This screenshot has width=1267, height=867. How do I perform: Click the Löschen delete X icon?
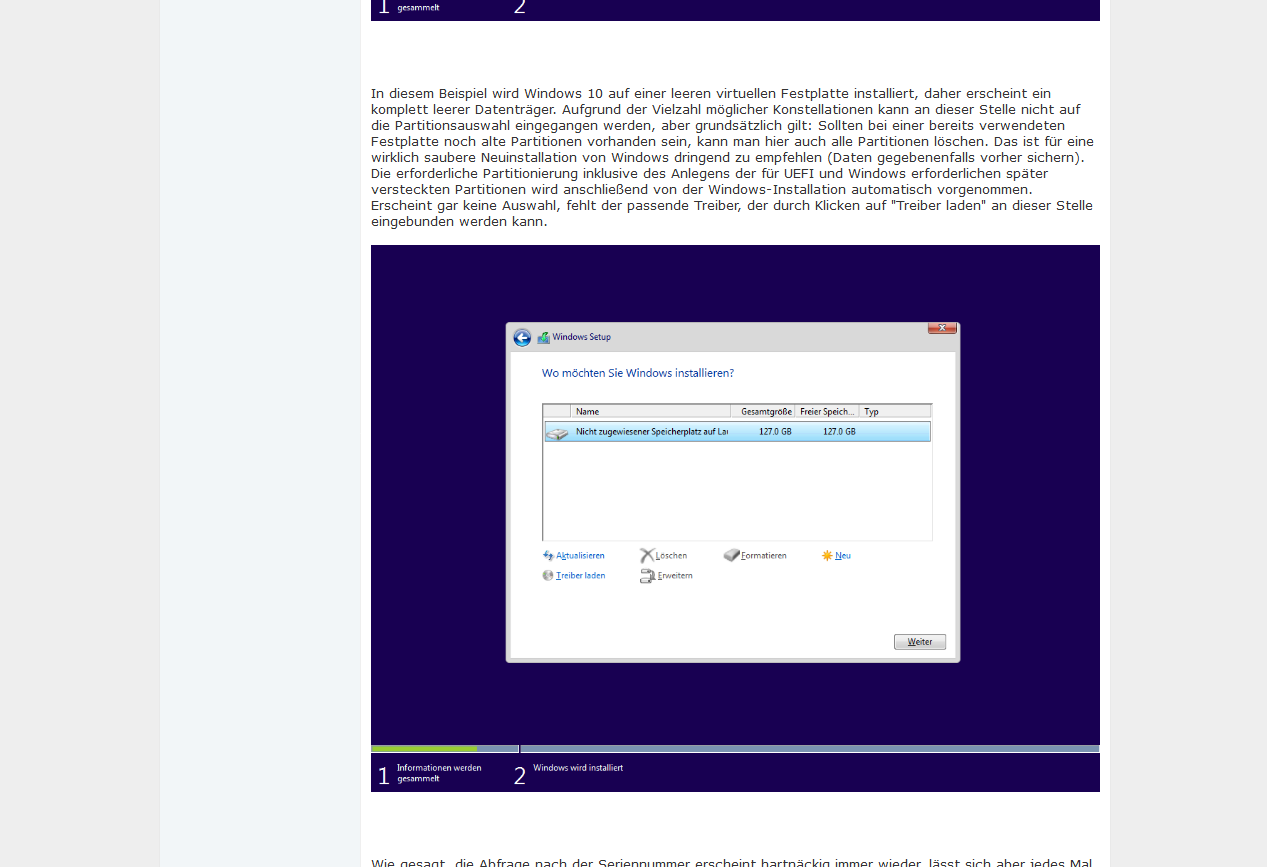pos(647,555)
